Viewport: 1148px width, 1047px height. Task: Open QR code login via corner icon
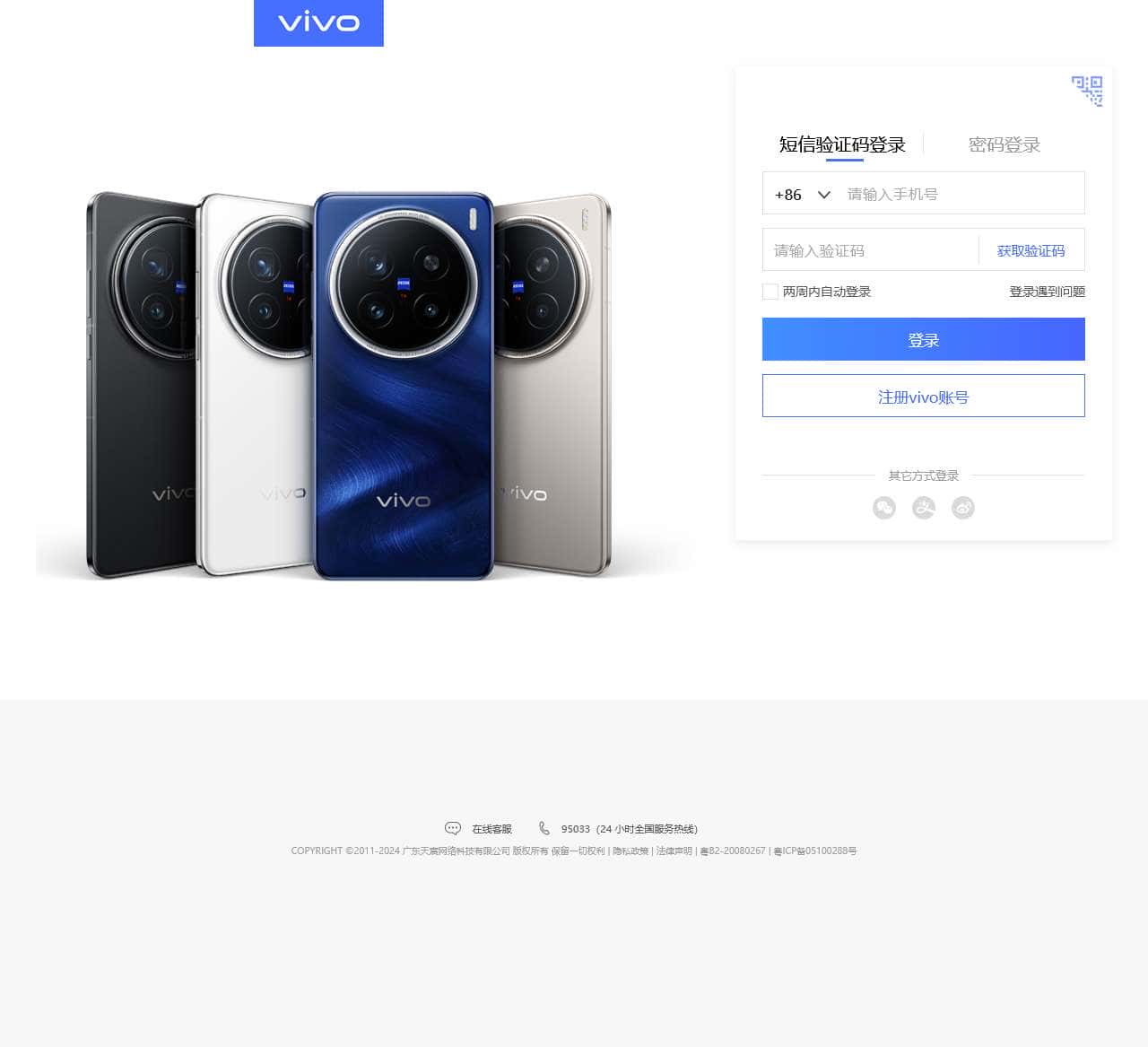click(x=1087, y=91)
